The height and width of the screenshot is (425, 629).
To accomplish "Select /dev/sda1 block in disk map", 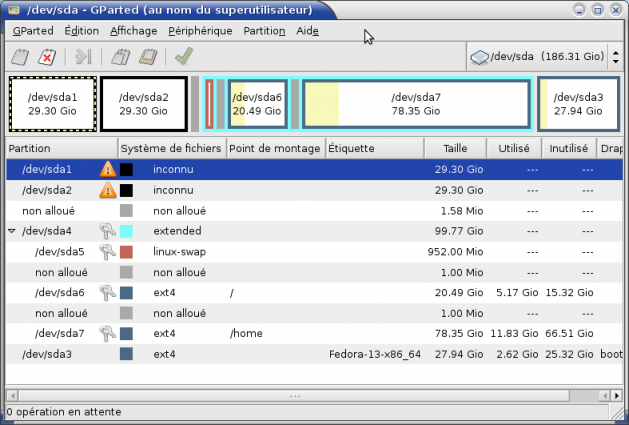I will 53,104.
